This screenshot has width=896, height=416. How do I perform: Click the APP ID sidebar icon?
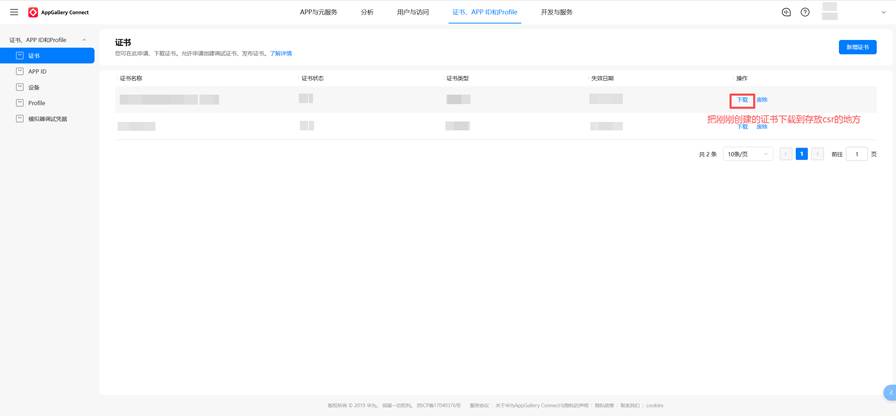[20, 72]
